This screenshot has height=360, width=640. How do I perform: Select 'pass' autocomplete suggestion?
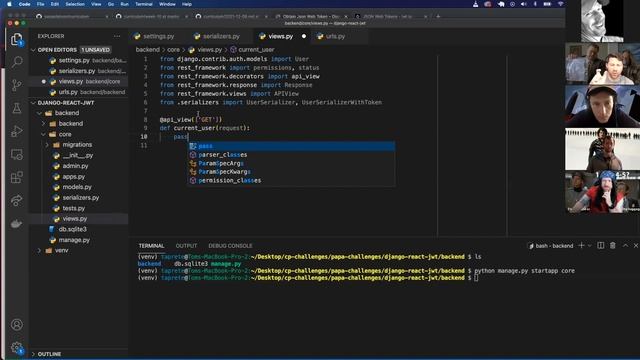coord(291,146)
